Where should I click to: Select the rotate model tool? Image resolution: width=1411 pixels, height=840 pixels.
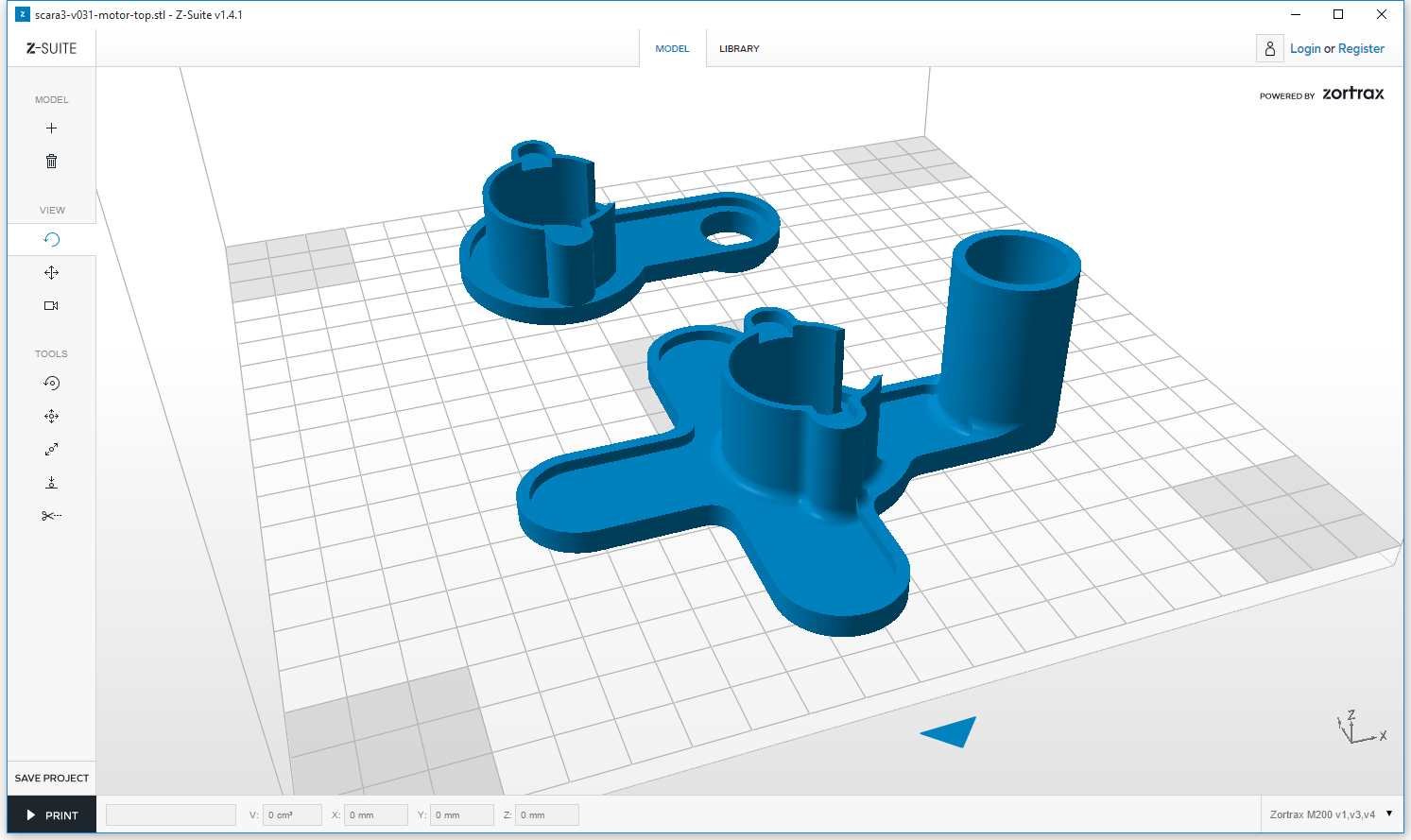(51, 384)
